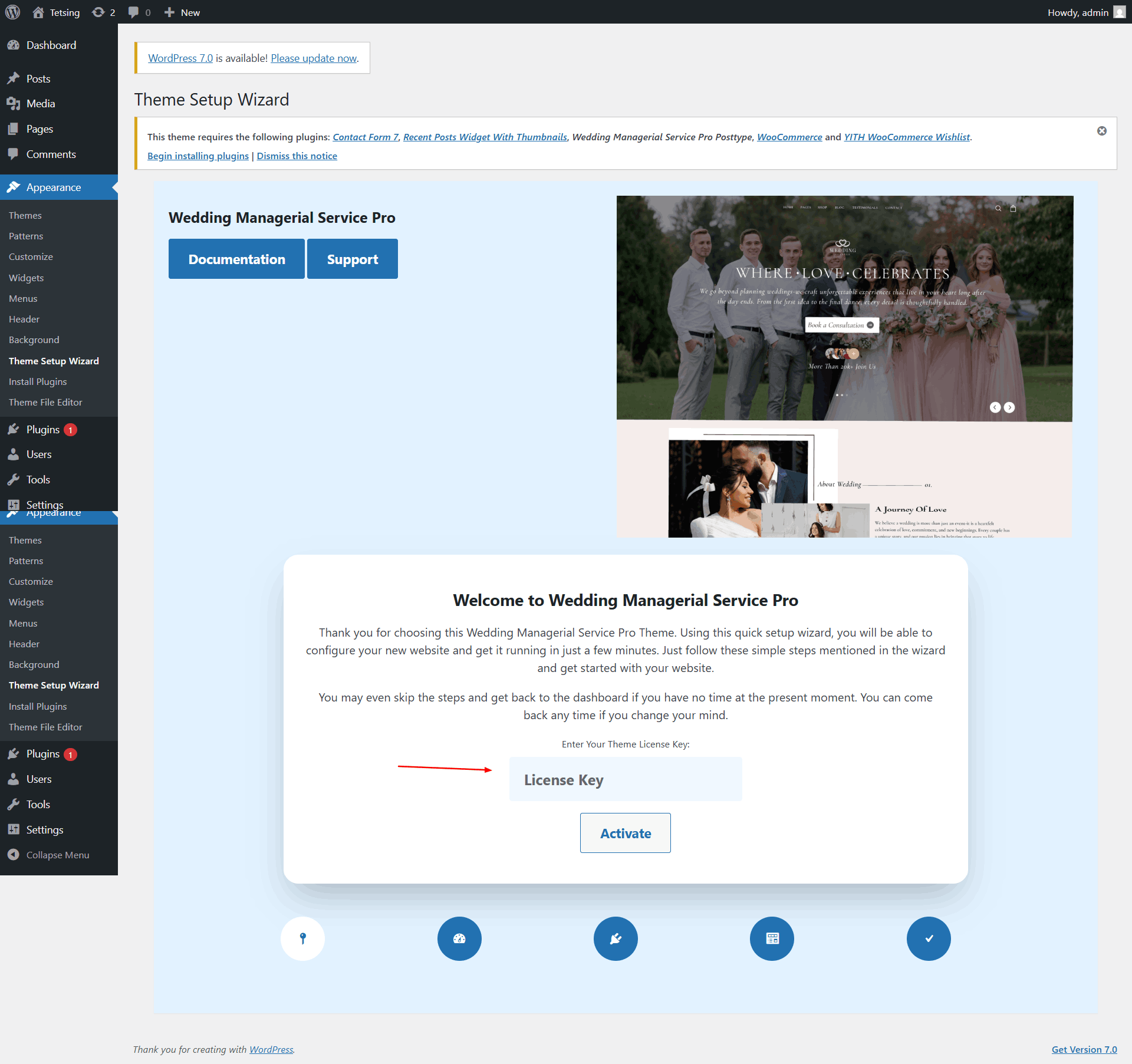1132x1064 pixels.
Task: Open the Howdy, admin account menu
Action: click(1086, 12)
